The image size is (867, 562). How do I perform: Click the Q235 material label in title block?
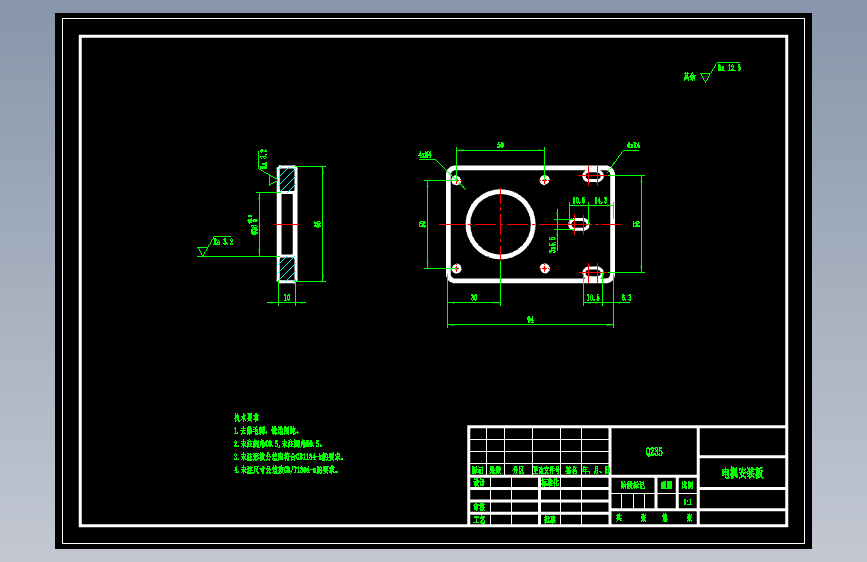(654, 452)
